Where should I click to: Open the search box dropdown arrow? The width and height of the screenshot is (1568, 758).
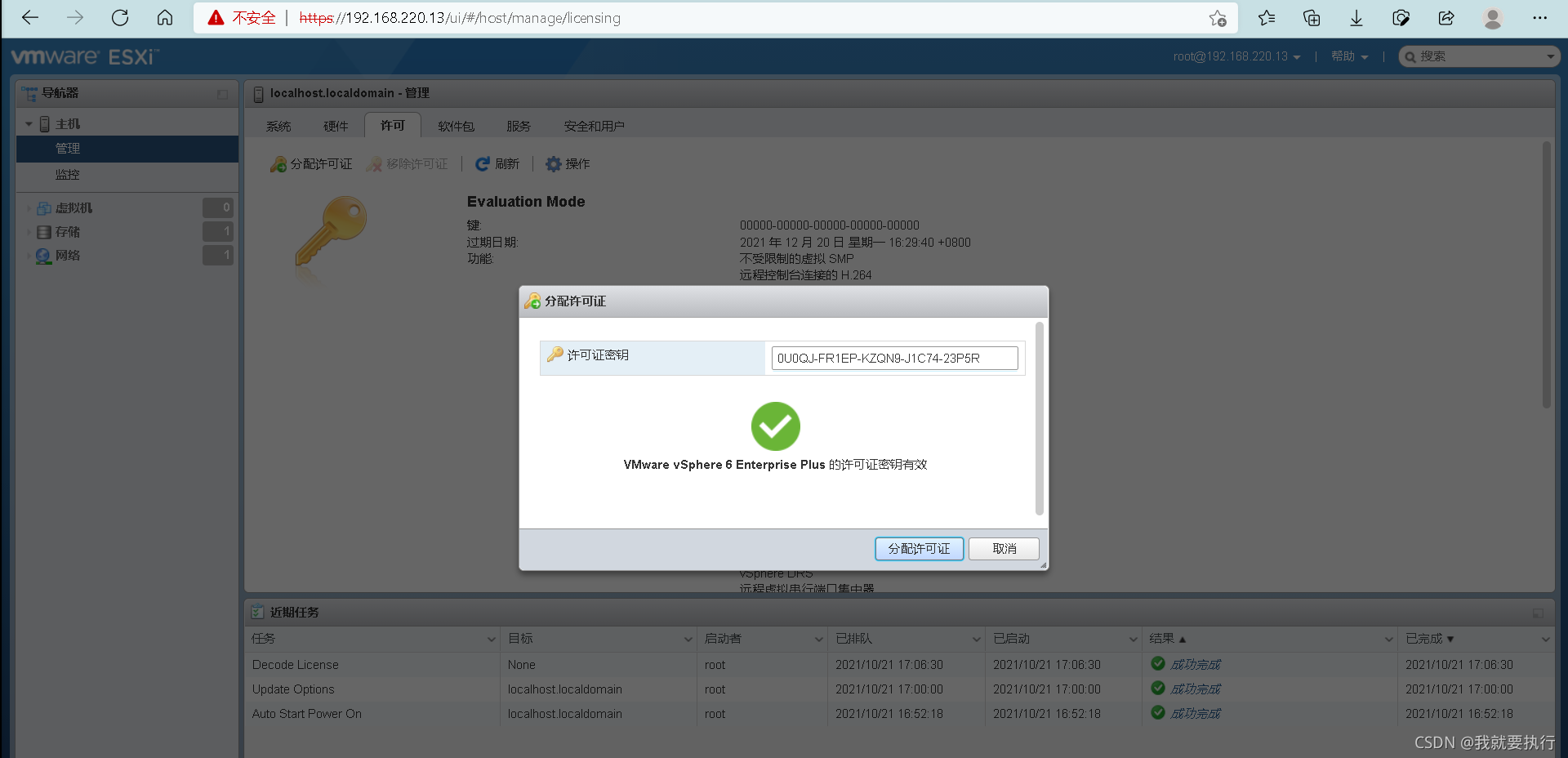[x=1550, y=56]
